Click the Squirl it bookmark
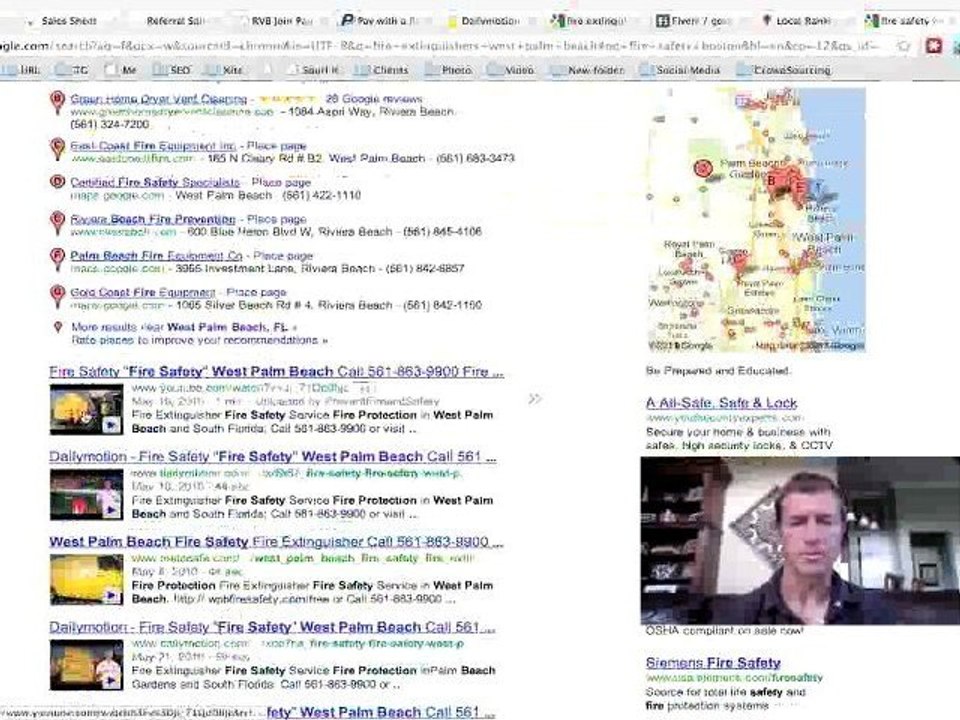The height and width of the screenshot is (720, 960). tap(312, 70)
